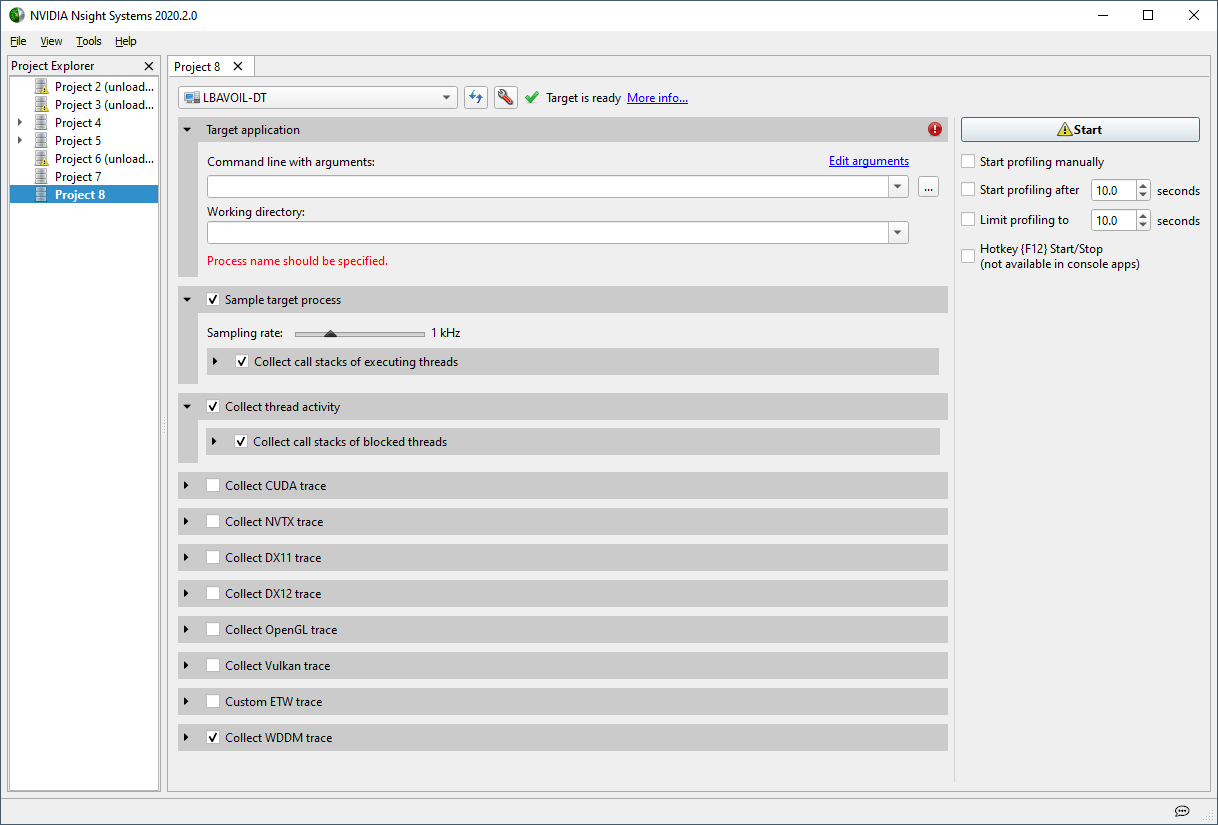Screen dimensions: 1218x825
Task: Click the Project 5 server icon
Action: (41, 141)
